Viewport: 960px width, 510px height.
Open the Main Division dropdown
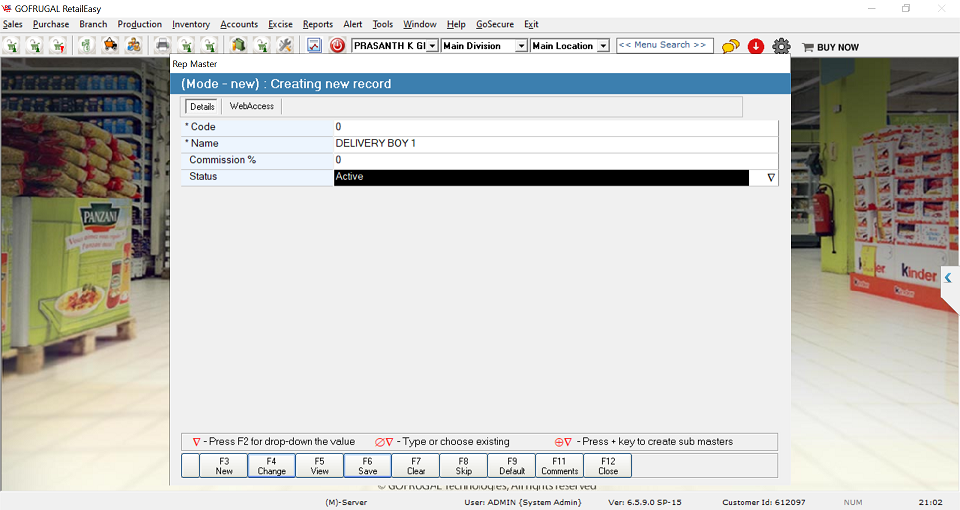pyautogui.click(x=521, y=46)
